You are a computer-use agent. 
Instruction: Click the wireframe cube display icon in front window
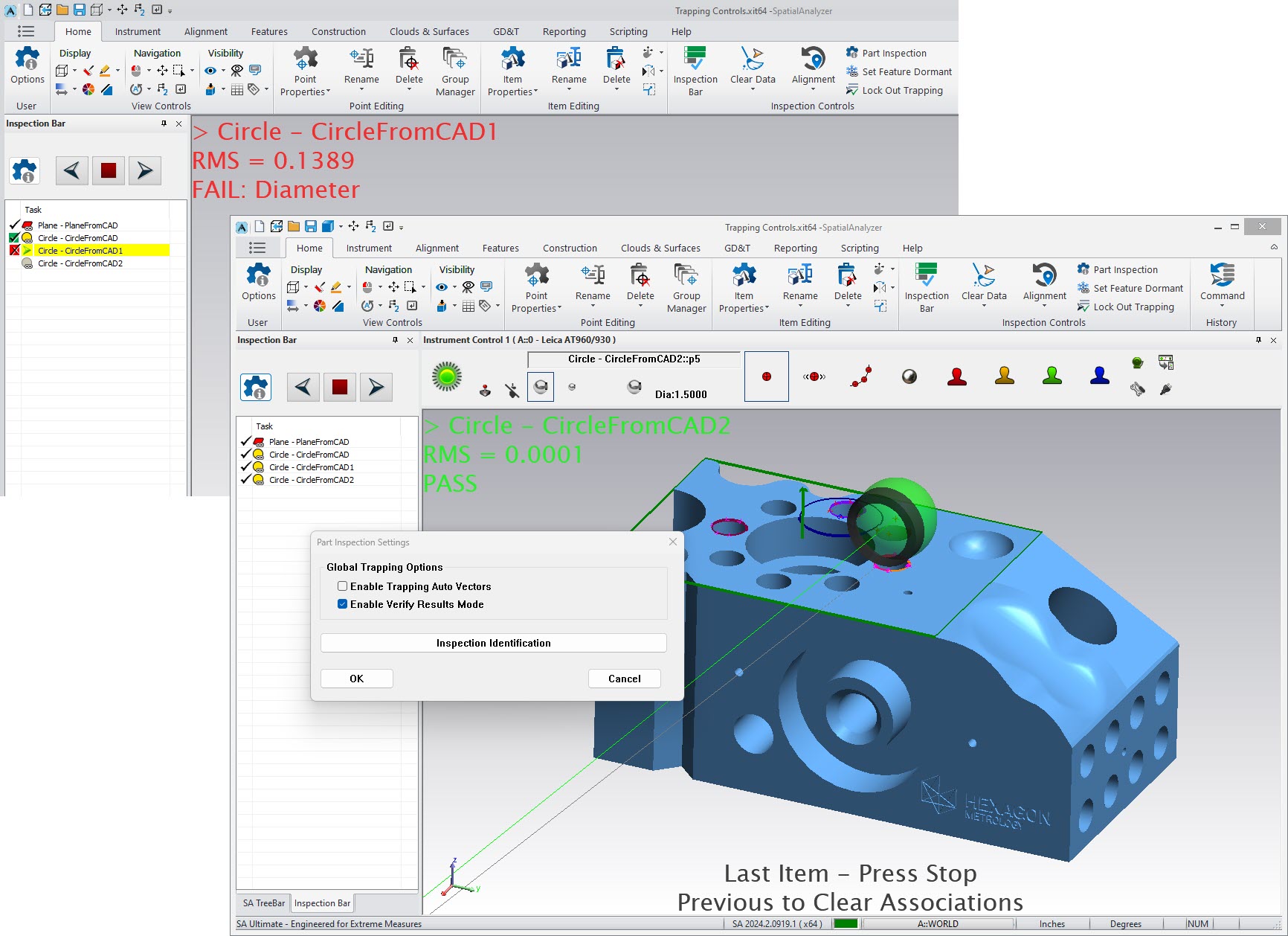coord(293,287)
